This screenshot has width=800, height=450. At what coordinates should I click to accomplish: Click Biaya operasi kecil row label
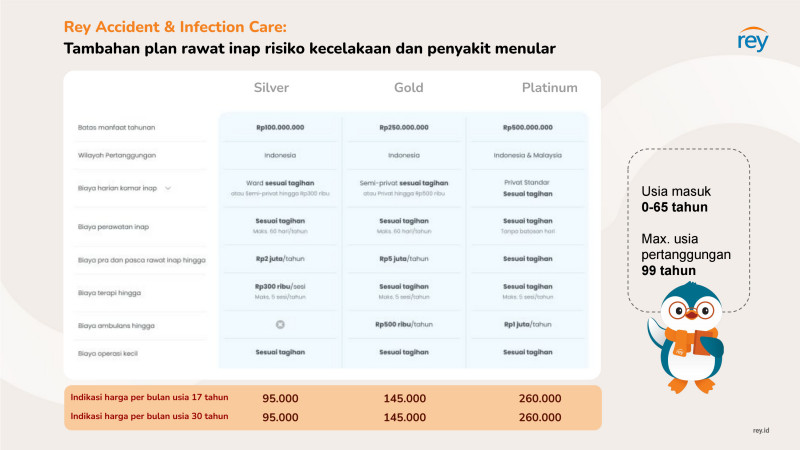pos(108,354)
